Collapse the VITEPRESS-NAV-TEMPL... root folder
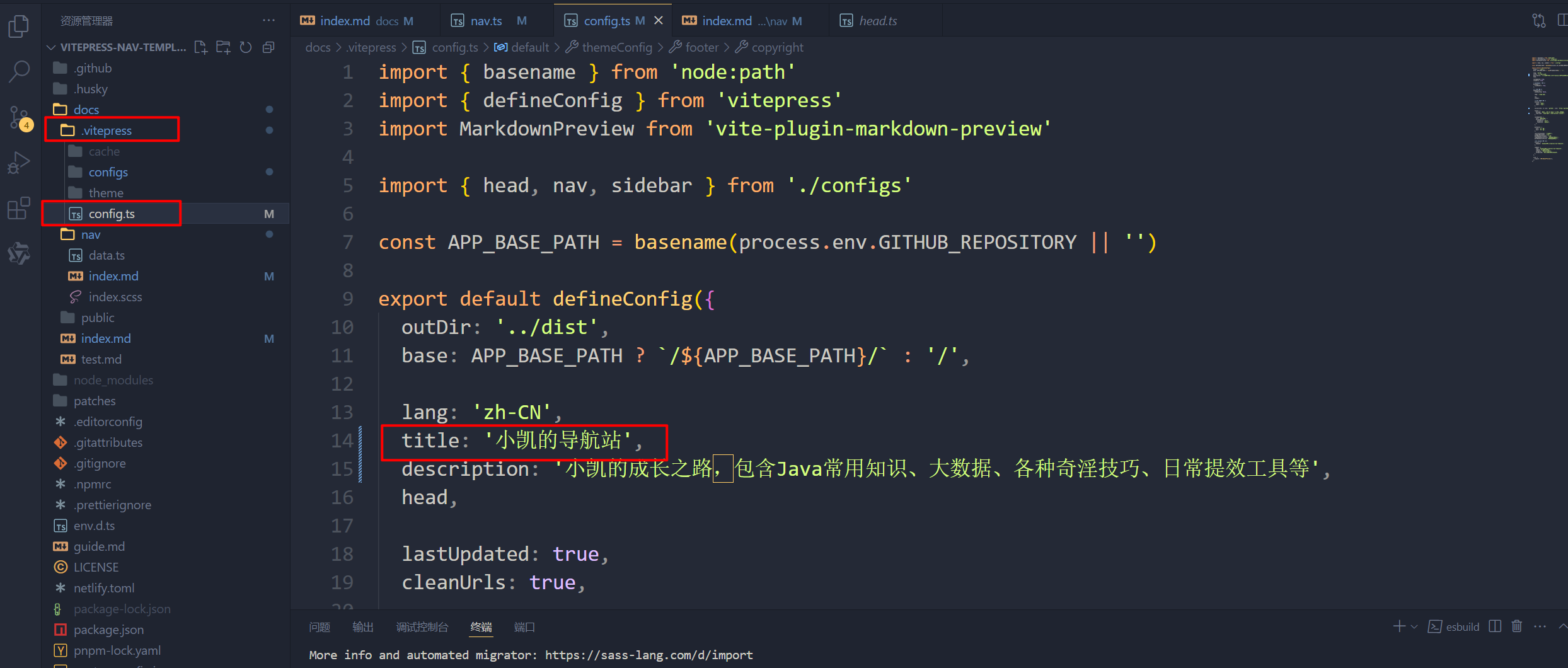 tap(52, 47)
